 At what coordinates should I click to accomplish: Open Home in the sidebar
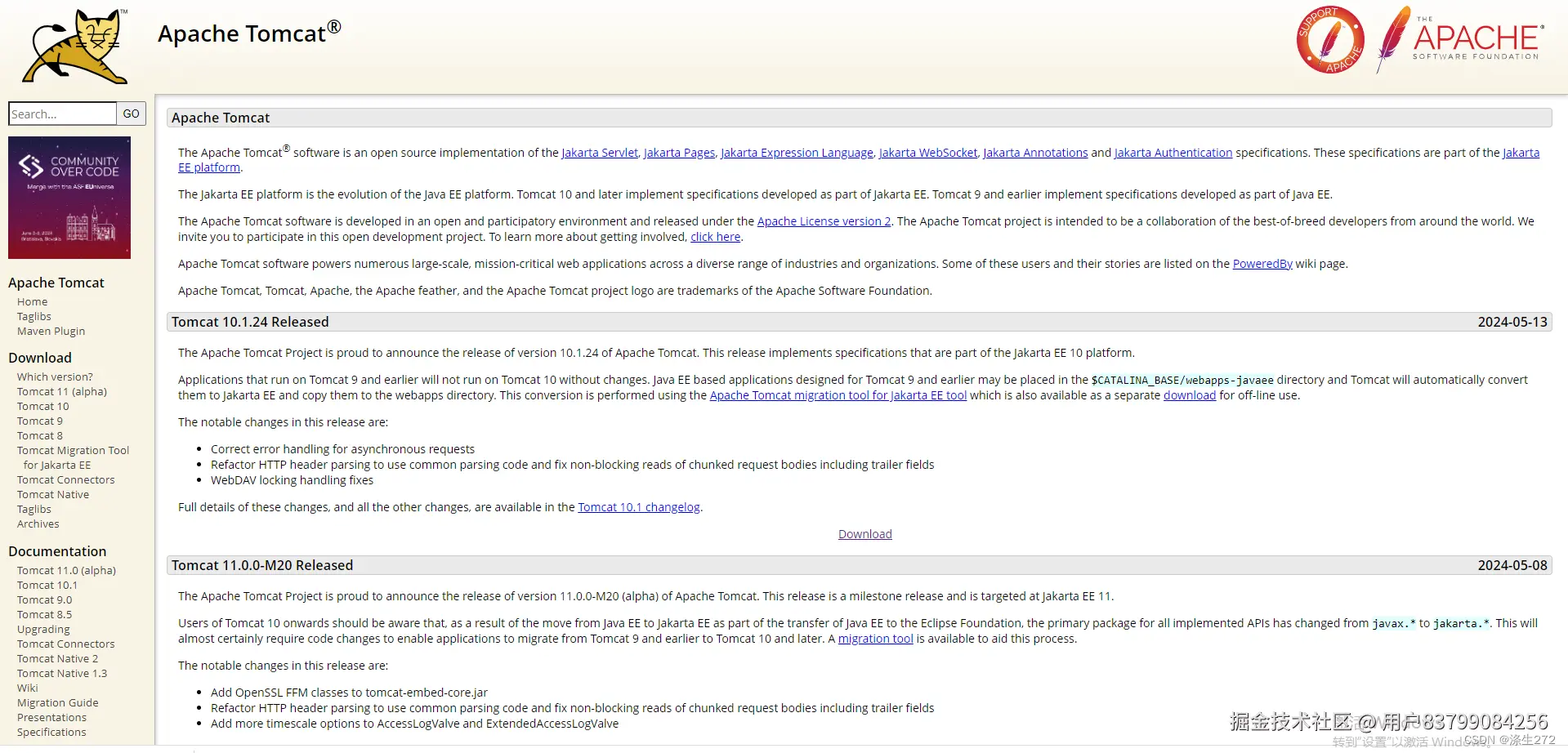(x=32, y=301)
